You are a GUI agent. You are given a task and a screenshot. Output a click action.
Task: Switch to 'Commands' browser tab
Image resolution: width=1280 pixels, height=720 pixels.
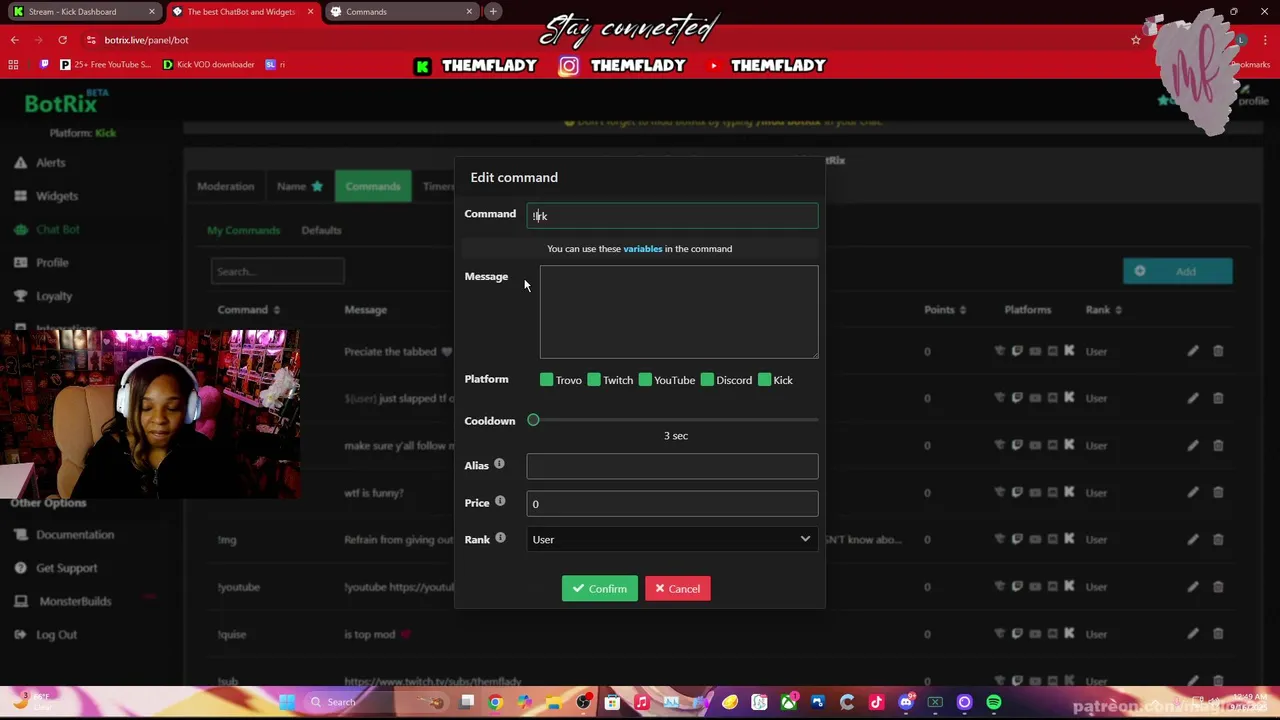coord(402,12)
